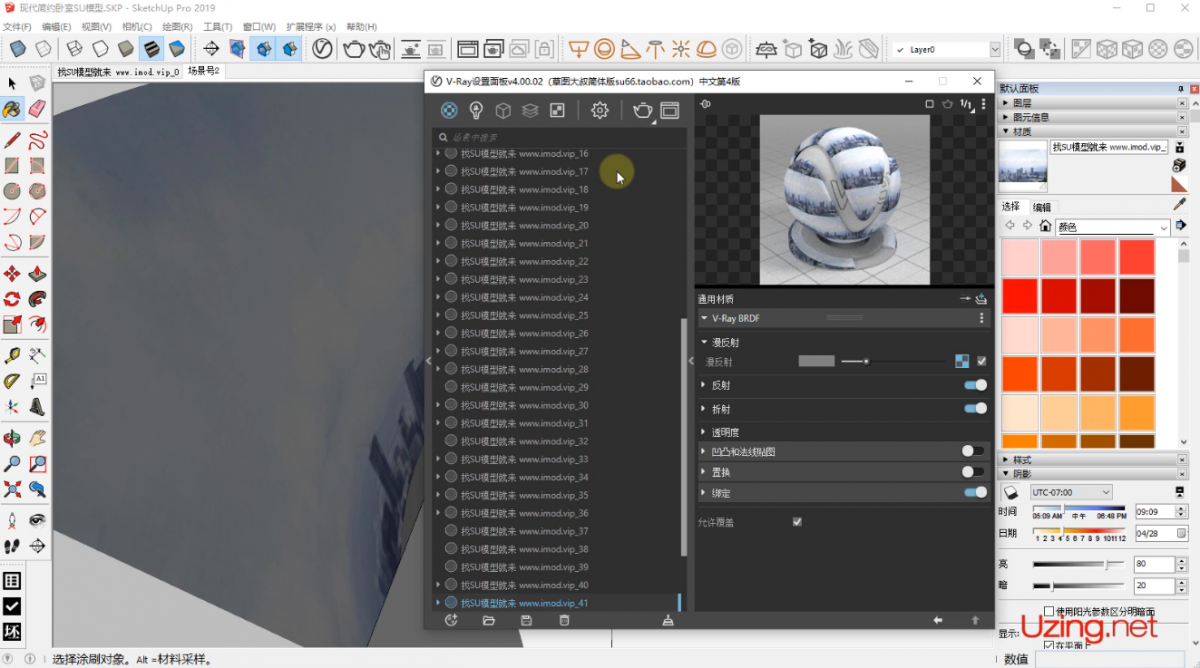This screenshot has height=668, width=1200.
Task: Enable the 置换 displacement switch
Action: coord(972,472)
